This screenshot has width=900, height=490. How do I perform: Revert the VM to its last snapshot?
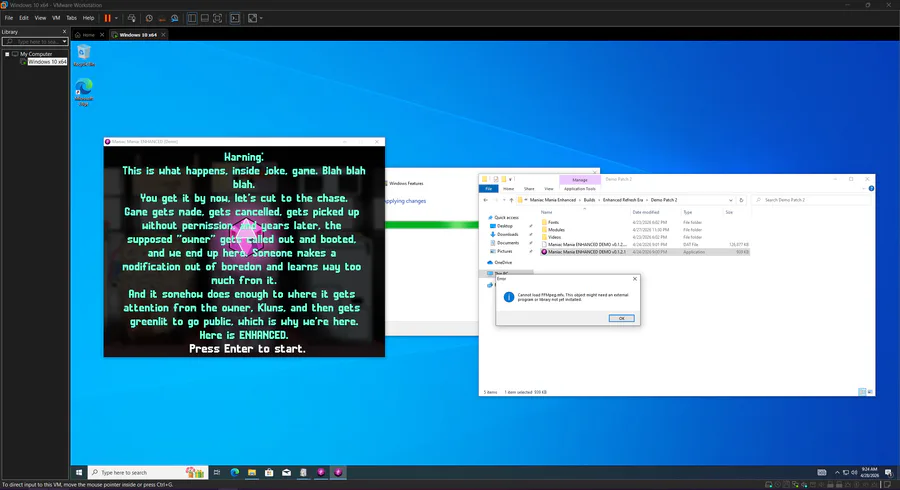(162, 18)
